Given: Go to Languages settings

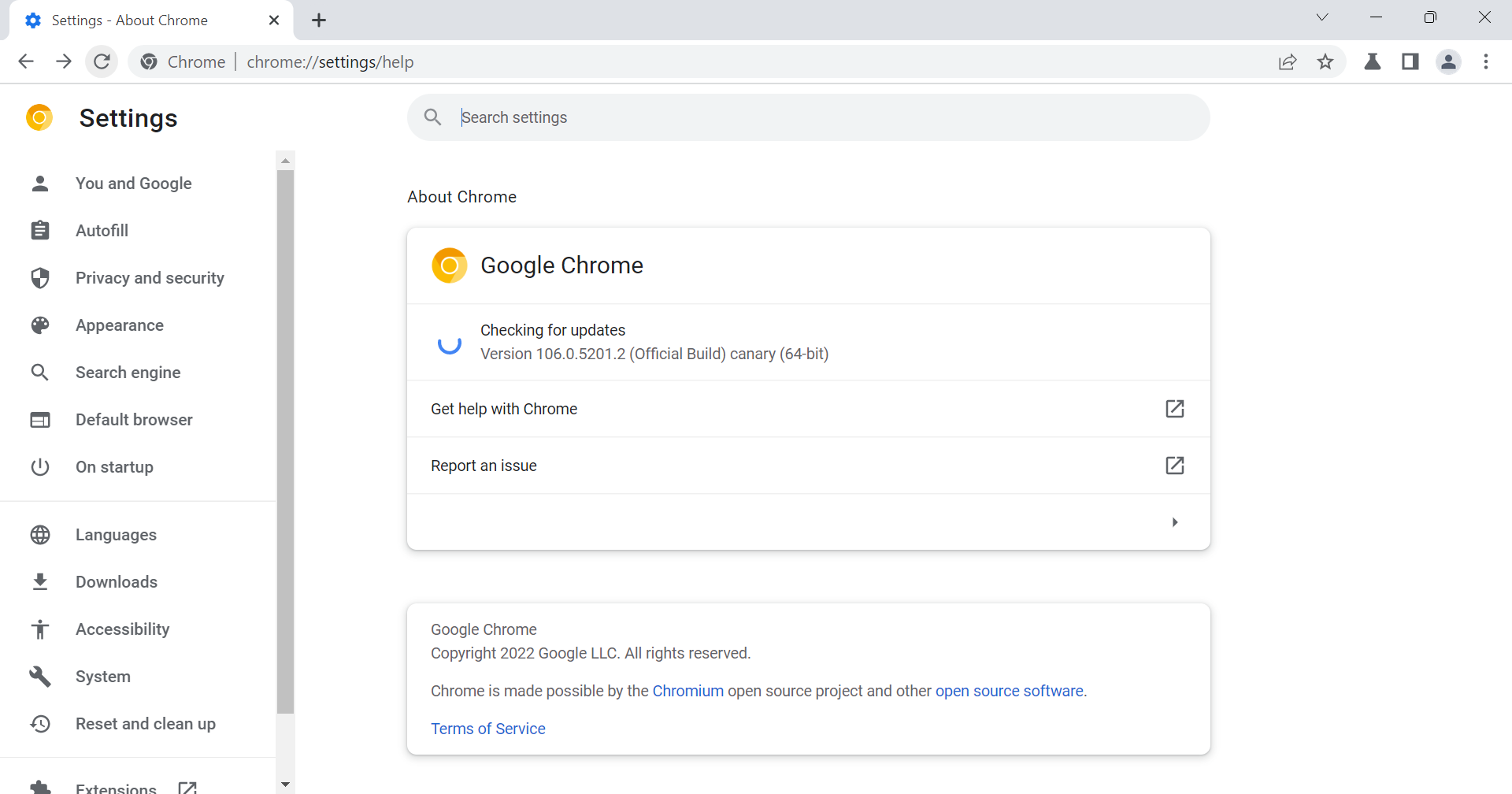Looking at the screenshot, I should 116,535.
